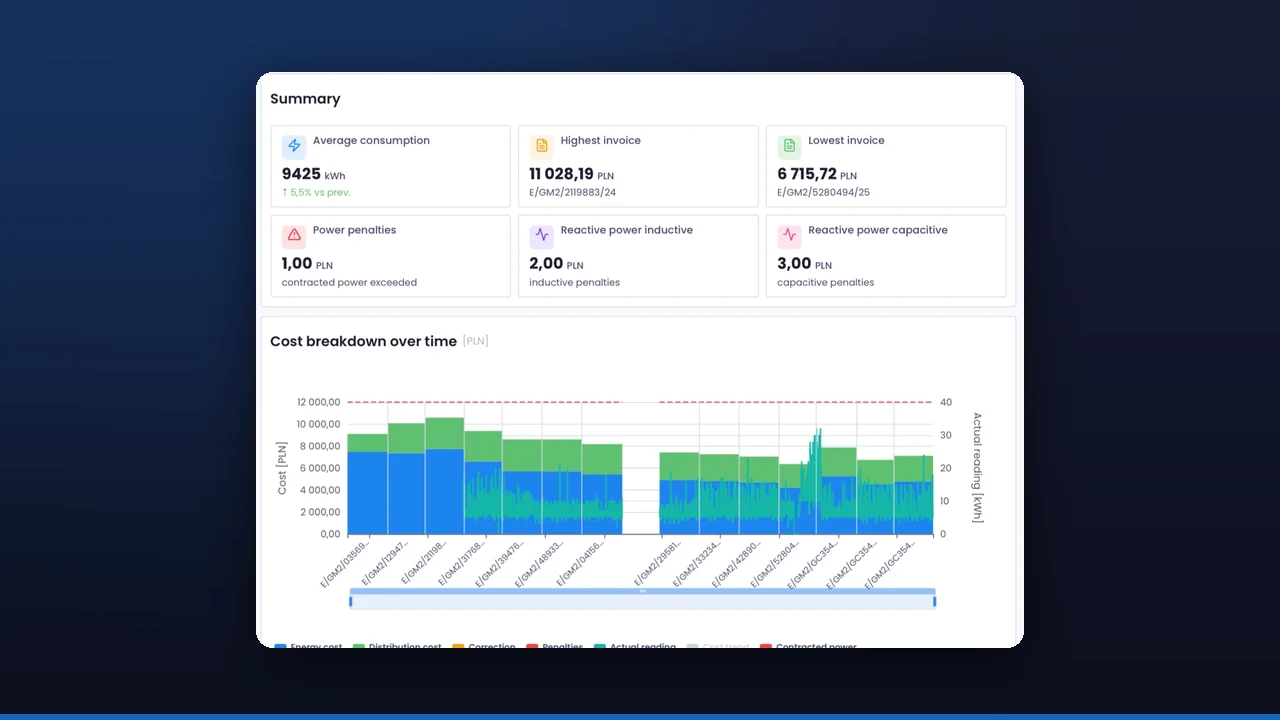The image size is (1280, 720).
Task: Click the Power penalties card
Action: pyautogui.click(x=390, y=256)
